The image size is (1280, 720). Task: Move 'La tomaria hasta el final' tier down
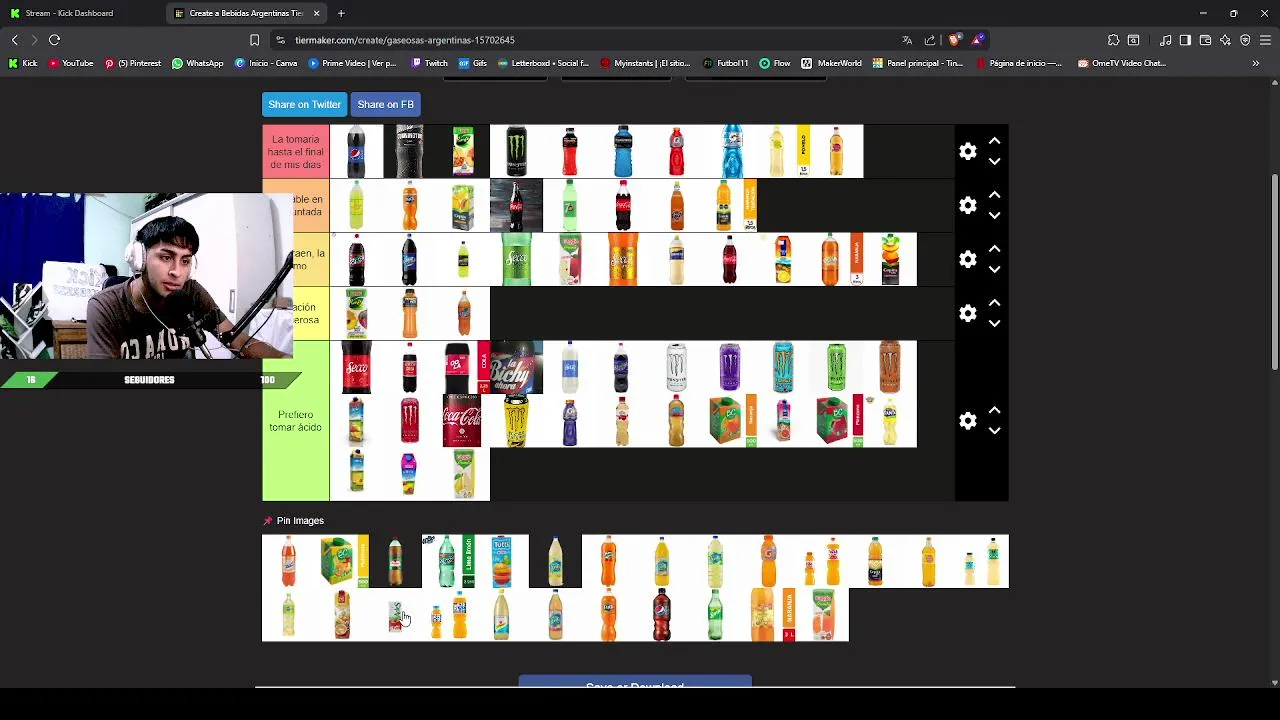pos(994,161)
